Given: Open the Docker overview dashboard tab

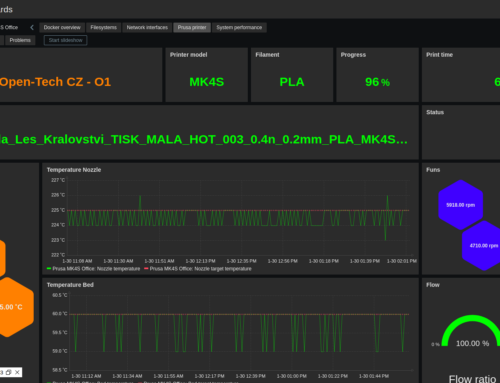Looking at the screenshot, I should (62, 27).
